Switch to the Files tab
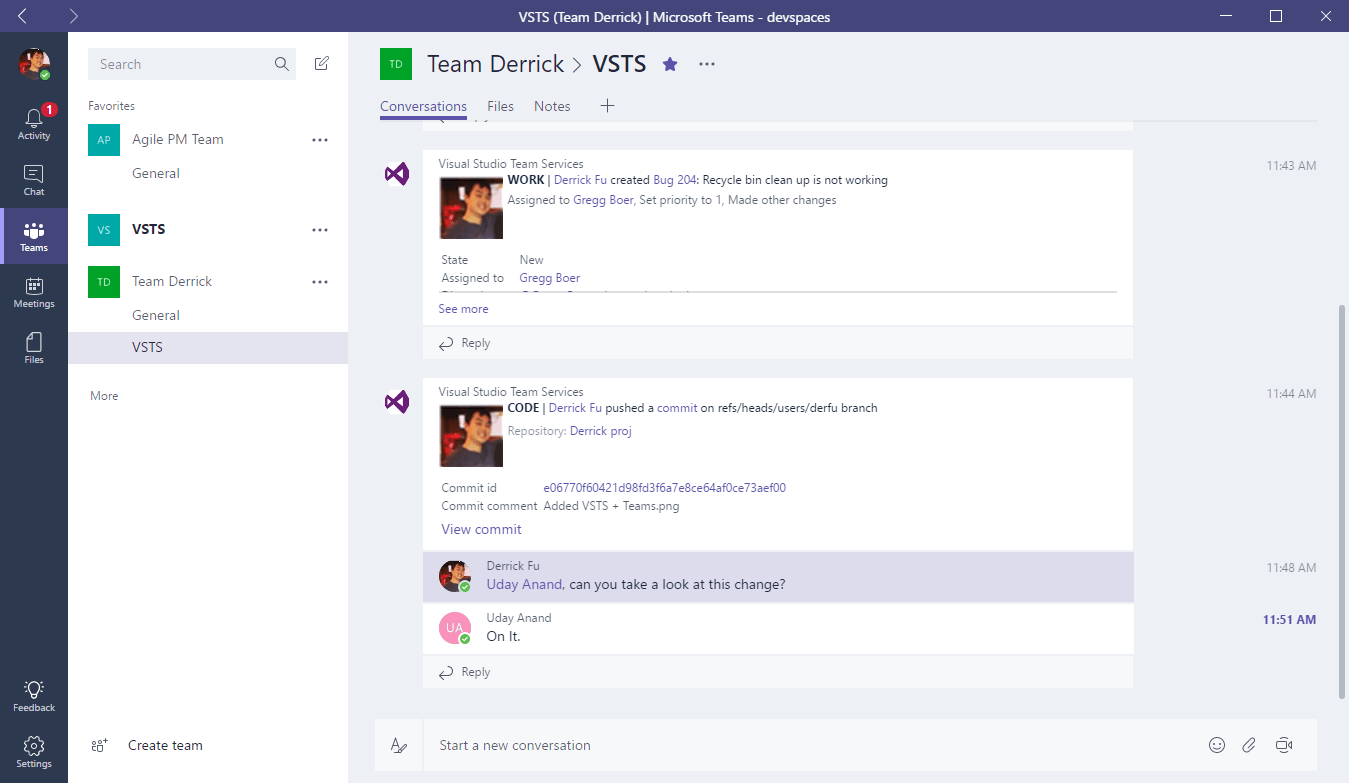Viewport: 1349px width, 783px height. point(500,106)
